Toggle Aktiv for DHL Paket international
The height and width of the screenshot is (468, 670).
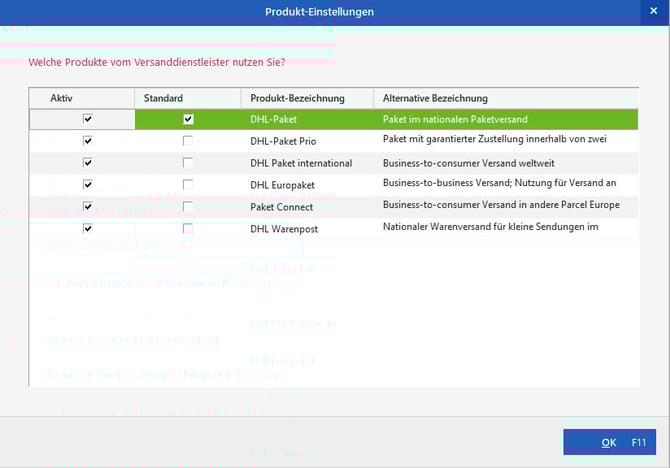[88, 163]
